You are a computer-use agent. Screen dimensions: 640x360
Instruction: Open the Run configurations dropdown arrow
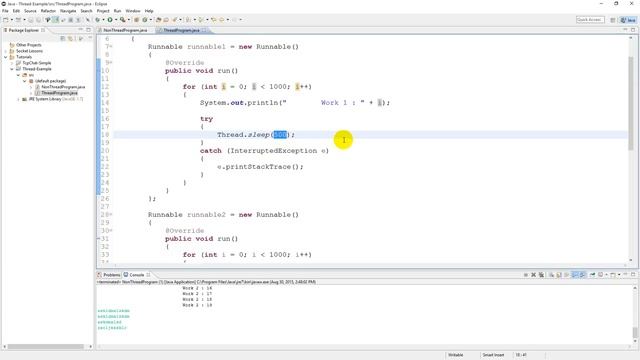pyautogui.click(x=116, y=20)
